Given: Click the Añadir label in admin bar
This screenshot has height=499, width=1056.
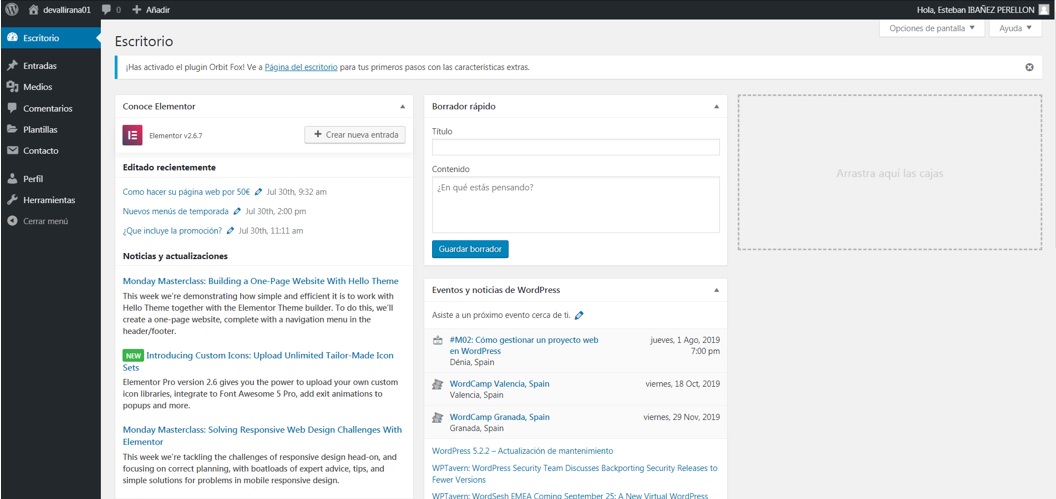Looking at the screenshot, I should pos(158,9).
